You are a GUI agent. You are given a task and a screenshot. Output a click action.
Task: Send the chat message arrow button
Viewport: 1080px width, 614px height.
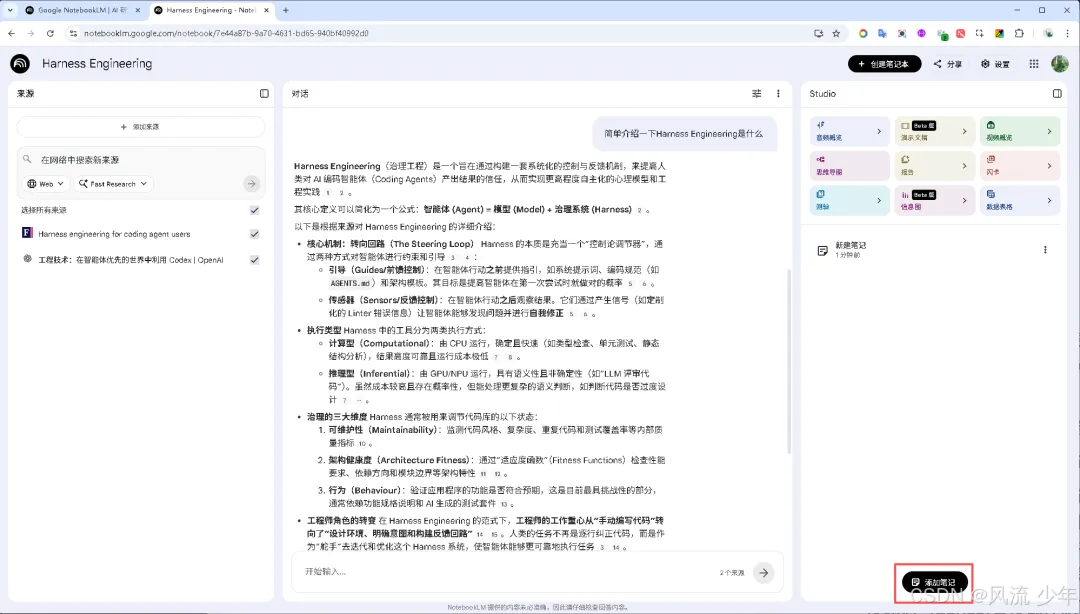click(763, 573)
